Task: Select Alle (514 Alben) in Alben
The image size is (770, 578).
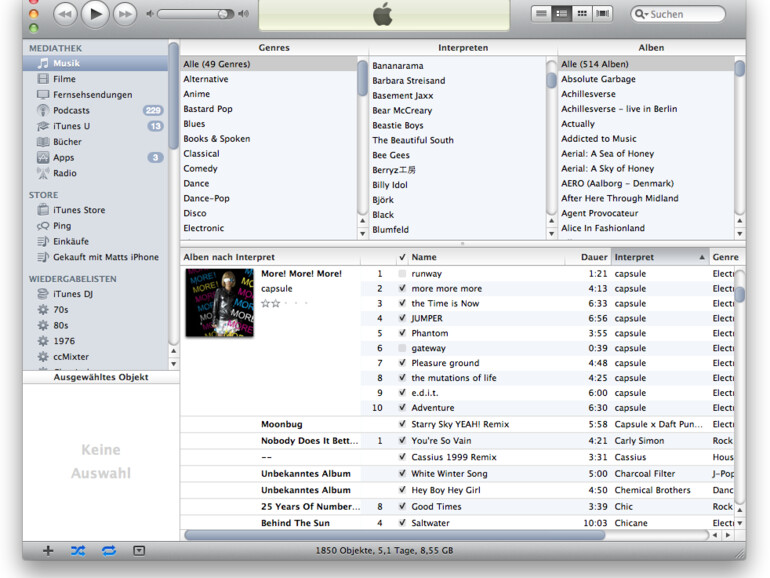Action: [646, 64]
